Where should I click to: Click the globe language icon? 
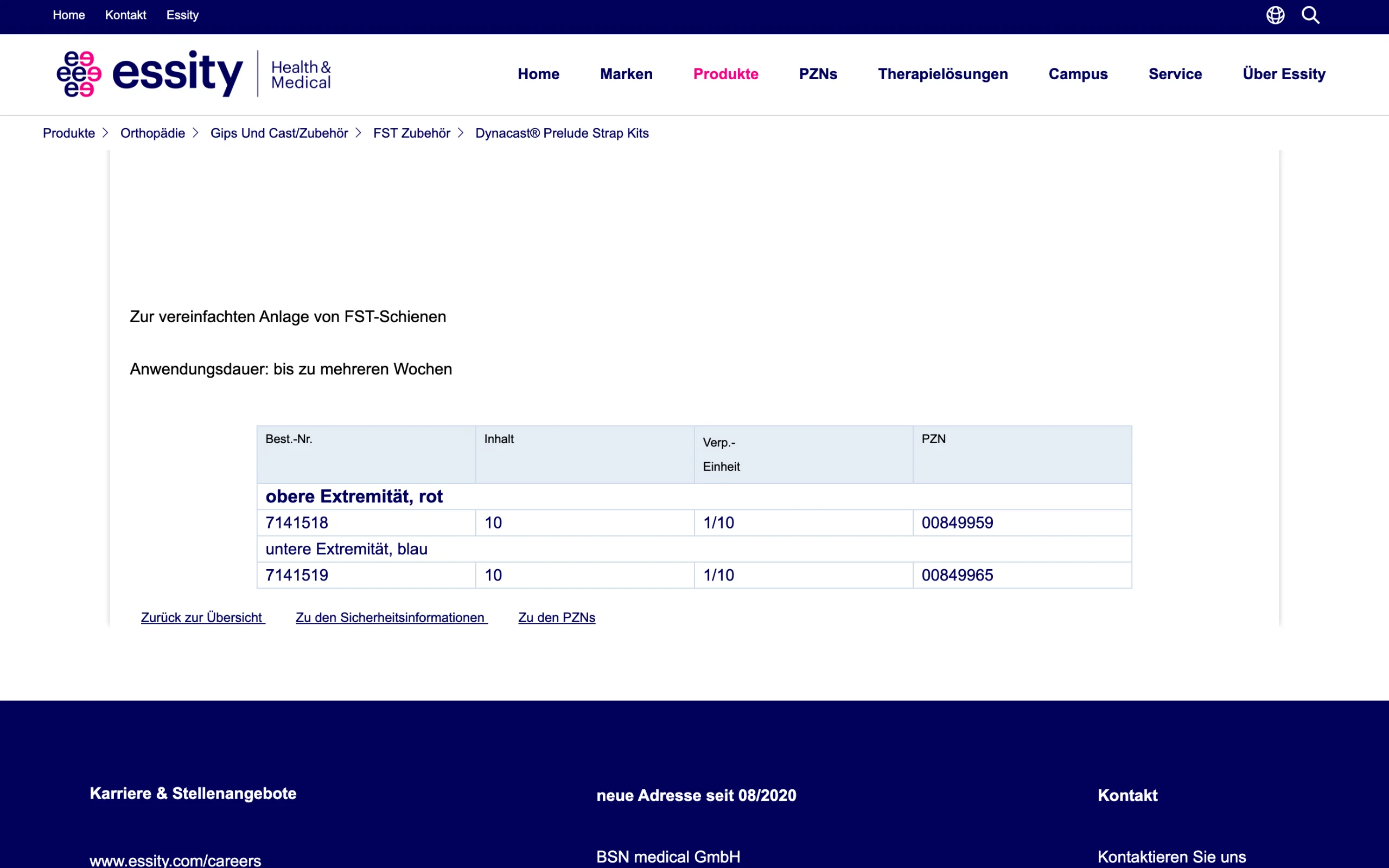(1276, 15)
